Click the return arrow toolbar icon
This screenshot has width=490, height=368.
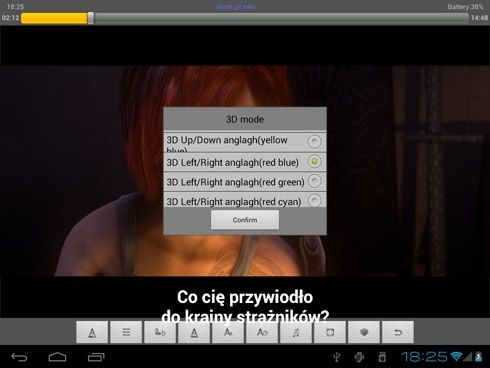pyautogui.click(x=398, y=332)
